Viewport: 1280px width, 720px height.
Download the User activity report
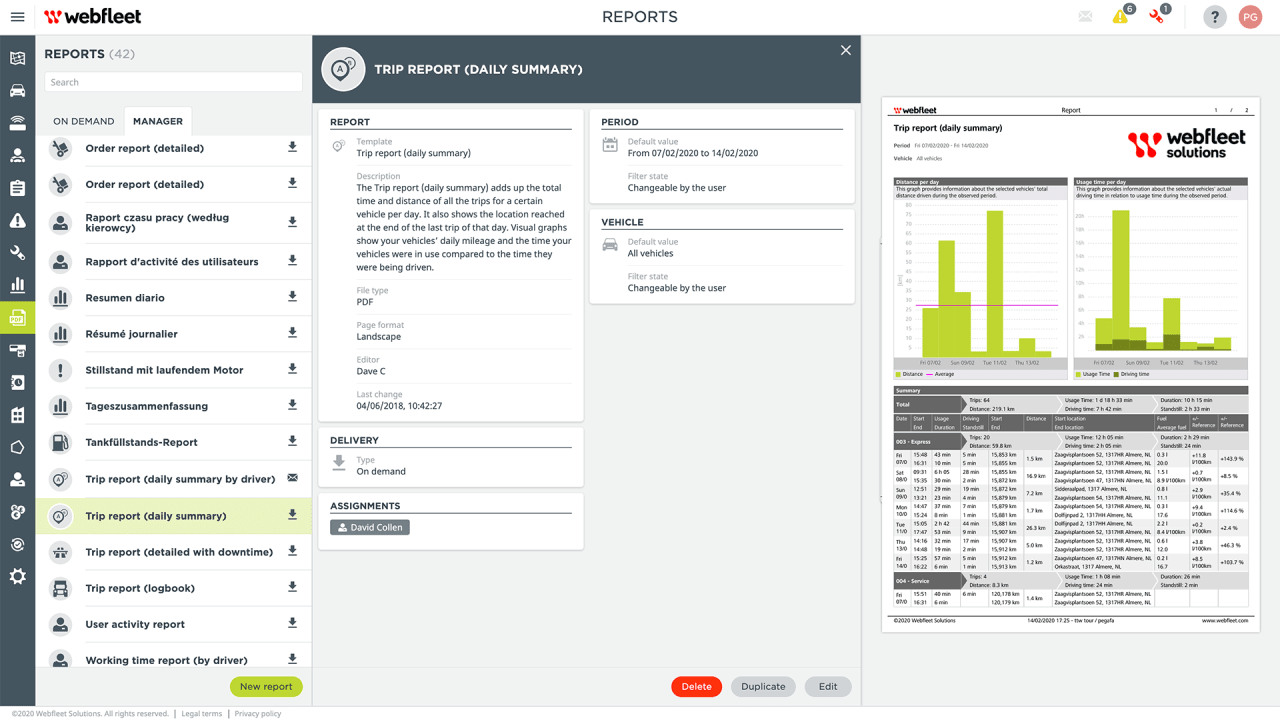click(293, 623)
